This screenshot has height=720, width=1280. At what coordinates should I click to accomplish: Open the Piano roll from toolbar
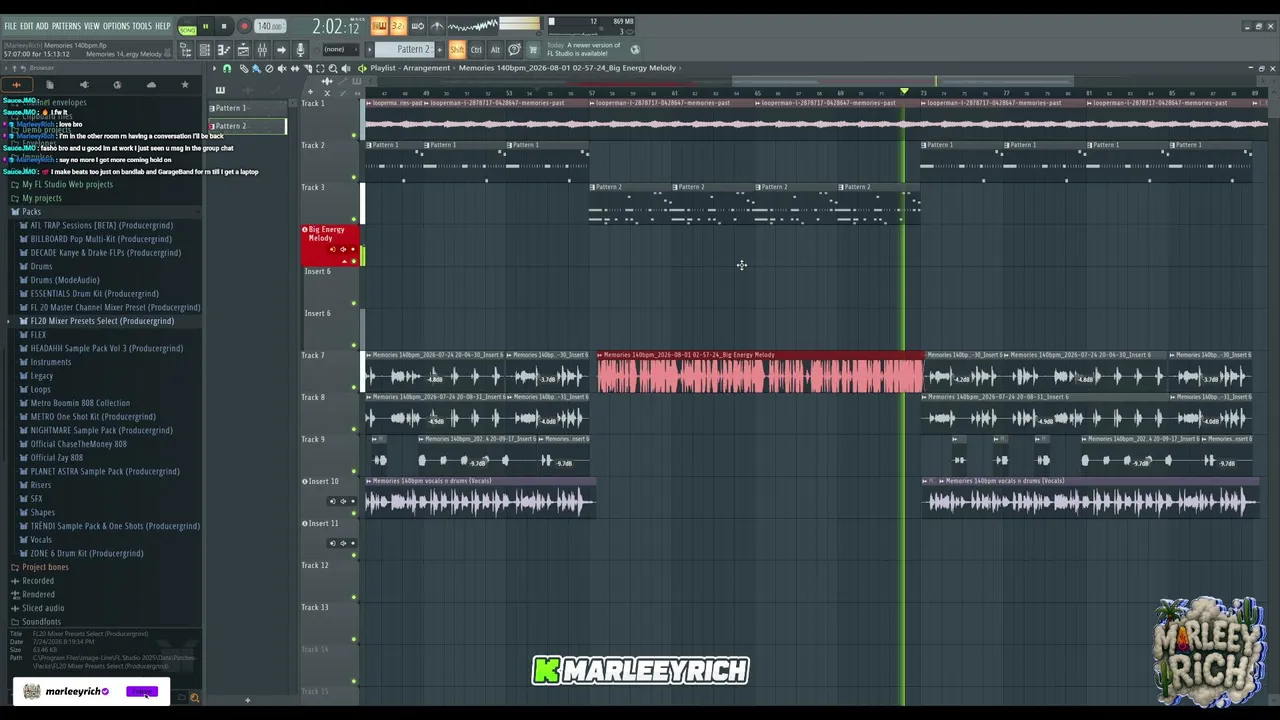[223, 50]
